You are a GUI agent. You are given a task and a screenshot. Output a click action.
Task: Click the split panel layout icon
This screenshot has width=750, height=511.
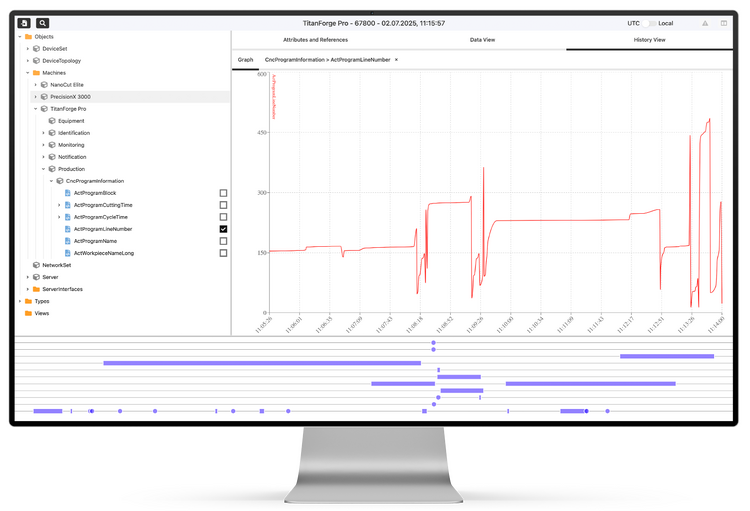pos(724,23)
